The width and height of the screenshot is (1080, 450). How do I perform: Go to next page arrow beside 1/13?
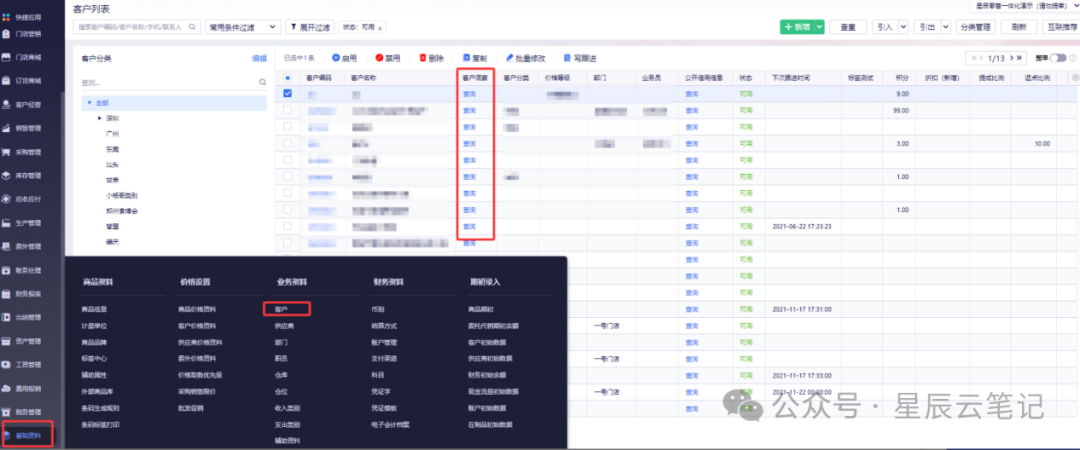(x=1012, y=59)
